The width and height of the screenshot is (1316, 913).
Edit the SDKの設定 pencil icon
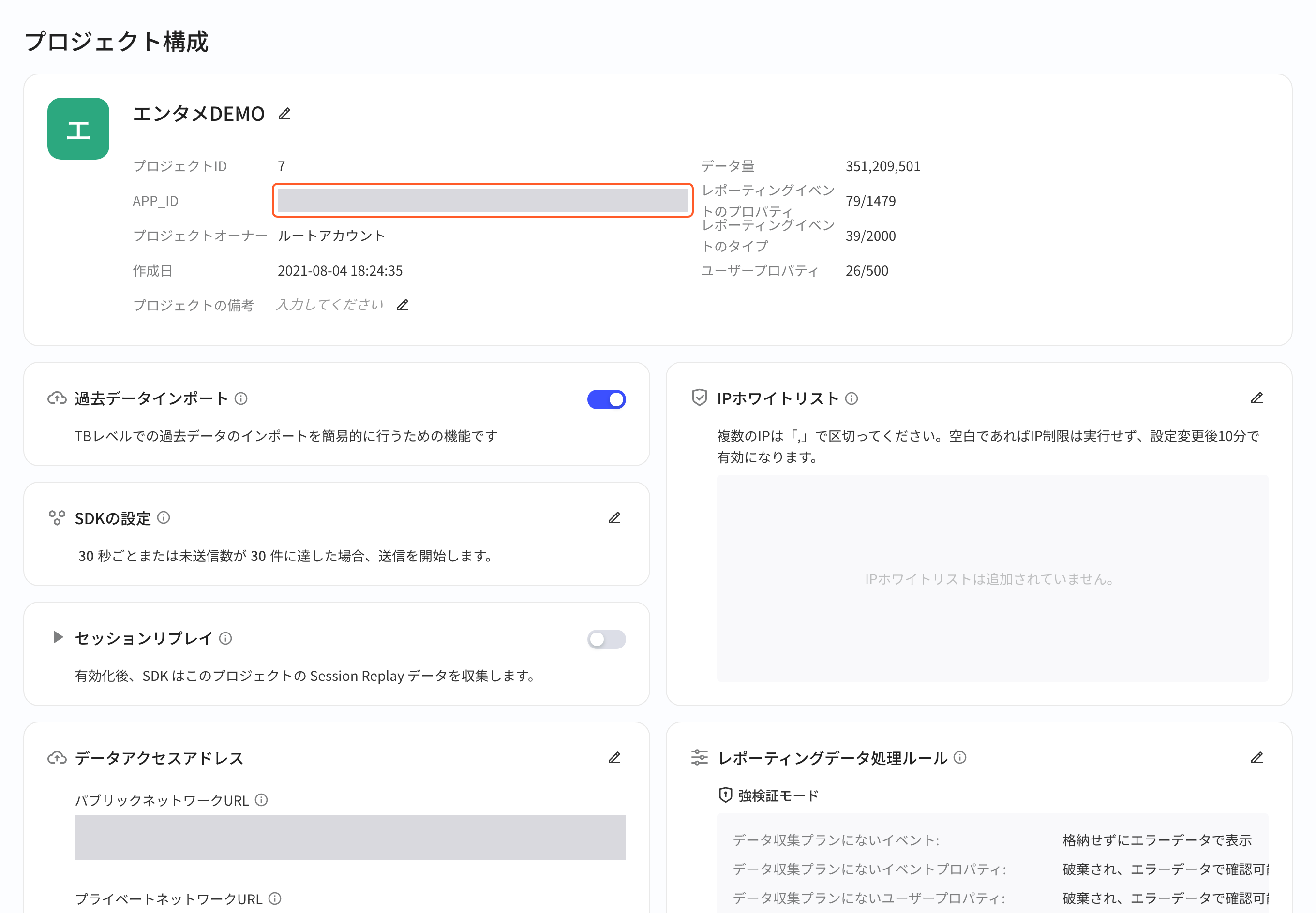point(614,518)
